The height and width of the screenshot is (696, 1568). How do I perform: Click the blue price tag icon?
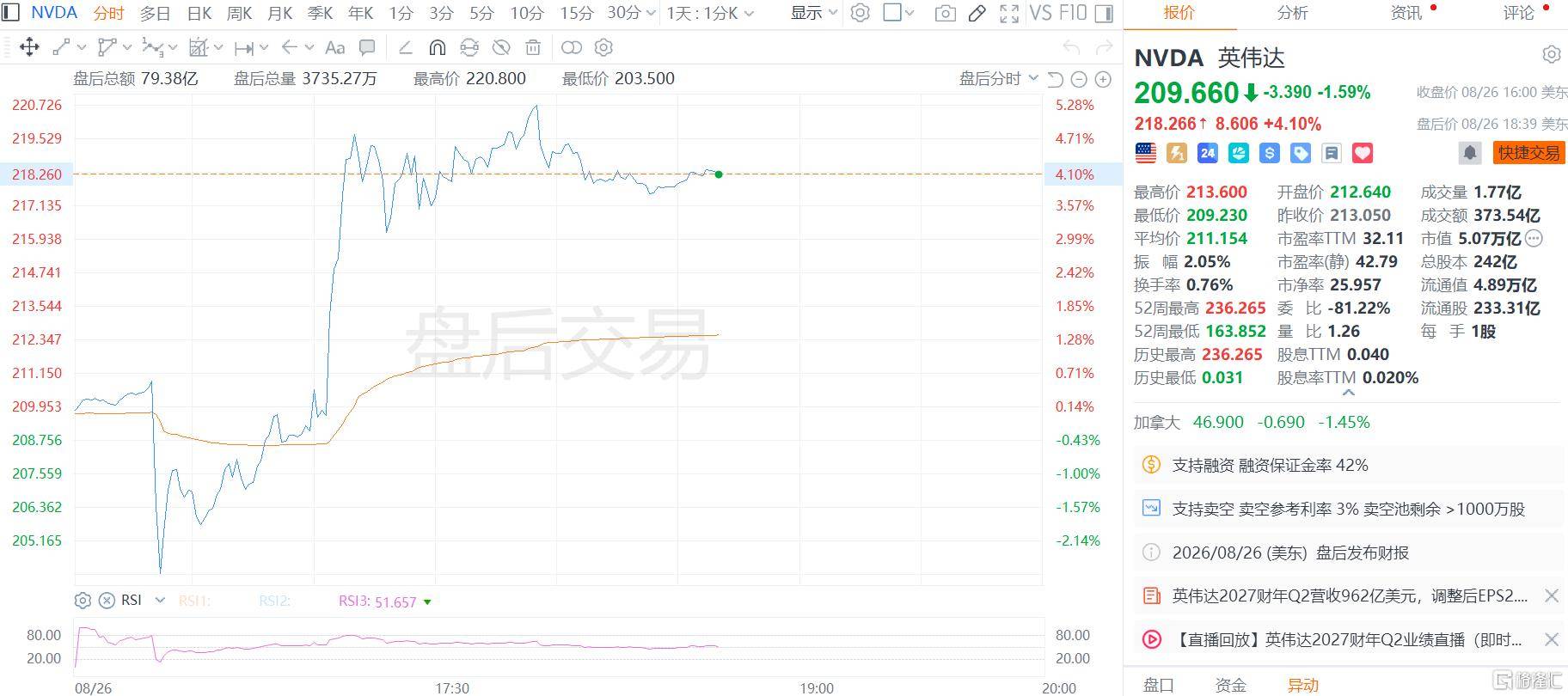1301,153
